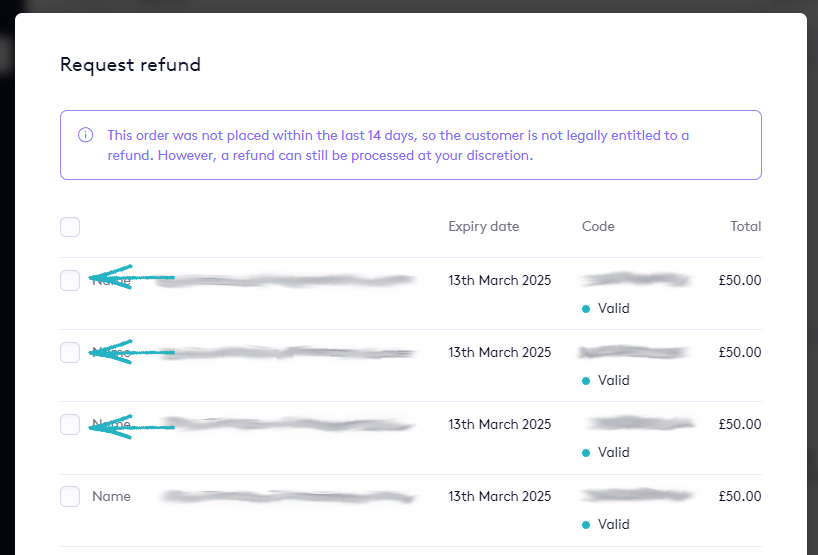Viewport: 818px width, 555px height.
Task: Check the first voucher row's checkbox
Action: pyautogui.click(x=70, y=280)
